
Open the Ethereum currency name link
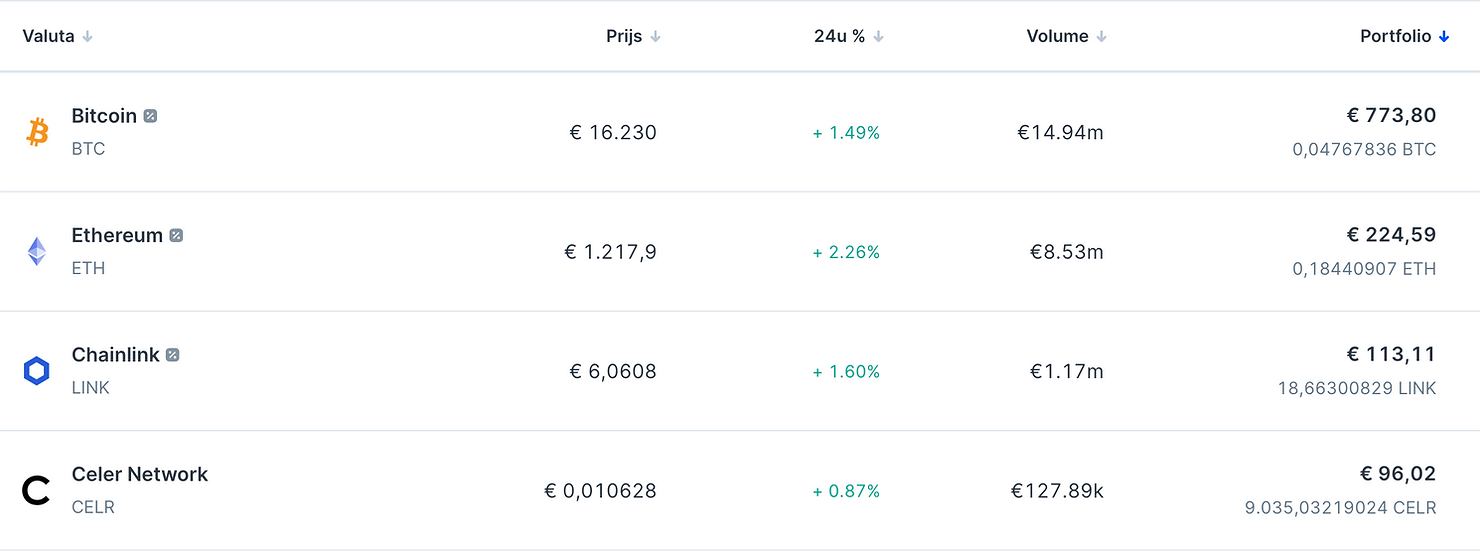pyautogui.click(x=117, y=236)
